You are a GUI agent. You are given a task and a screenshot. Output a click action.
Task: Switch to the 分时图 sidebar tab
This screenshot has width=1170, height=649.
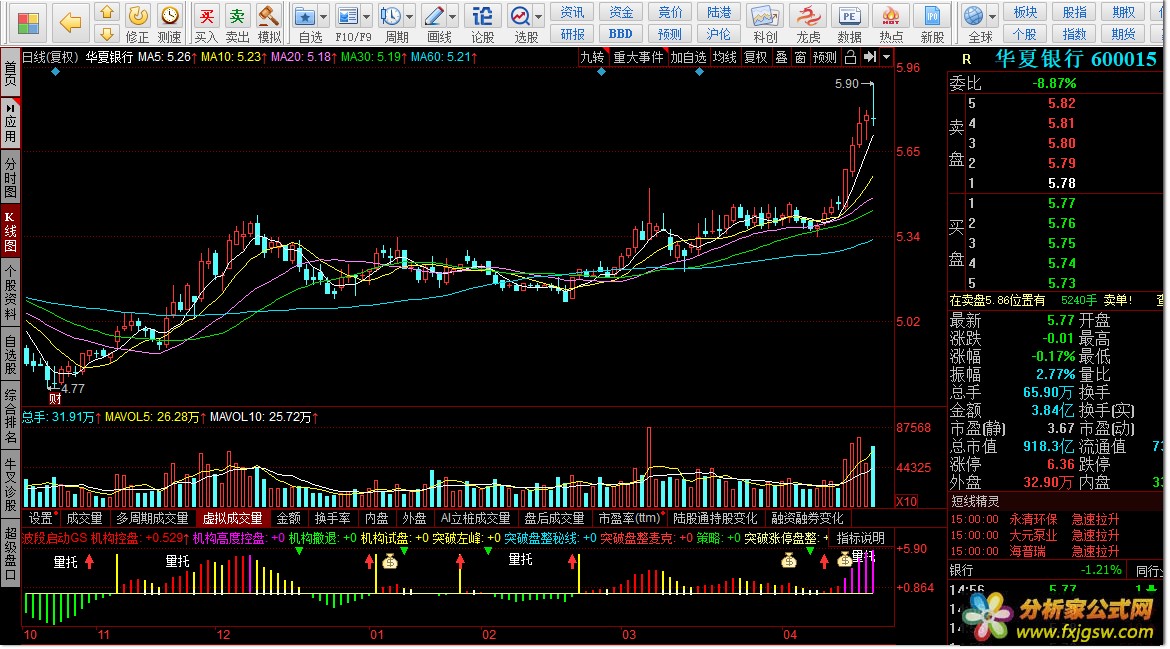click(x=10, y=177)
